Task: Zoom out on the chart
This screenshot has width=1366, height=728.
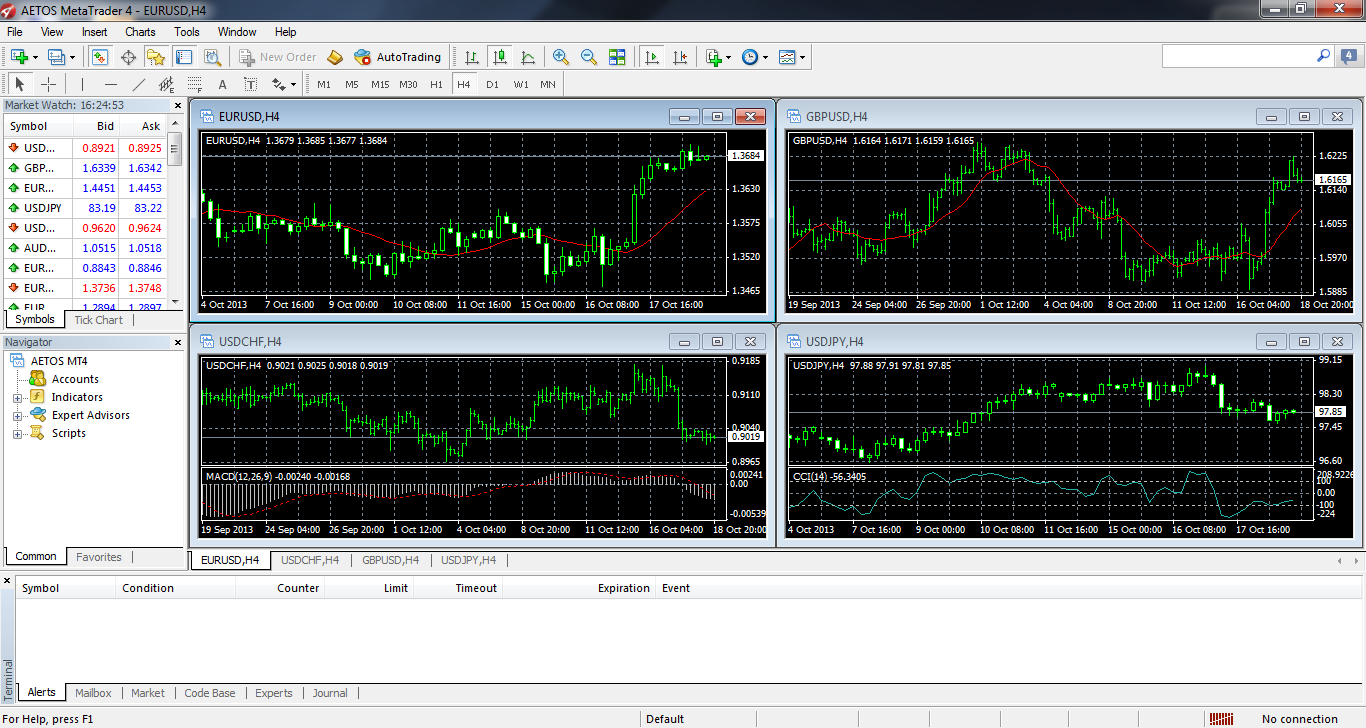Action: (589, 57)
